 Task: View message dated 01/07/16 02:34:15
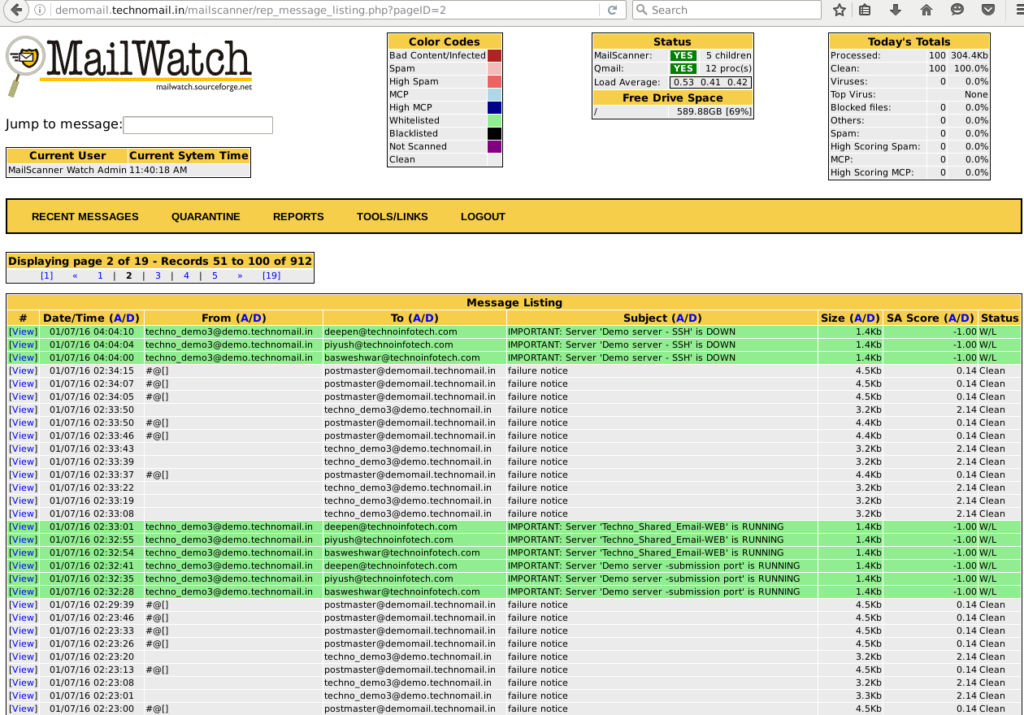(x=23, y=371)
